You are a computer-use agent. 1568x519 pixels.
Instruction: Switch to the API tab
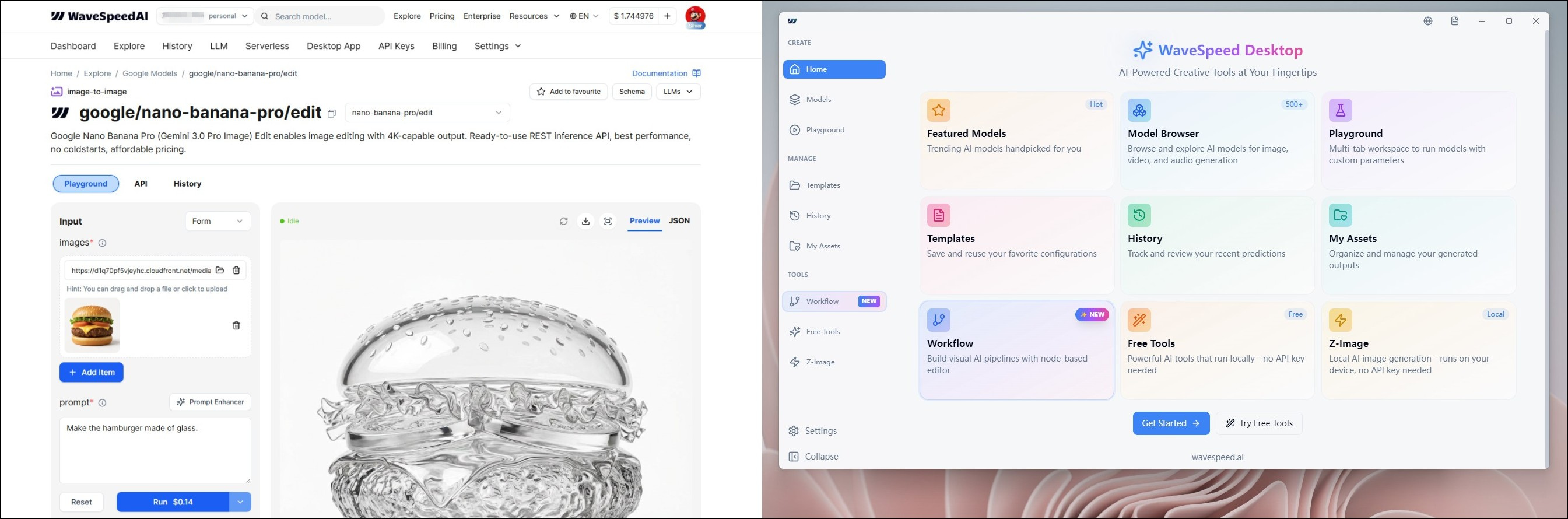click(141, 184)
